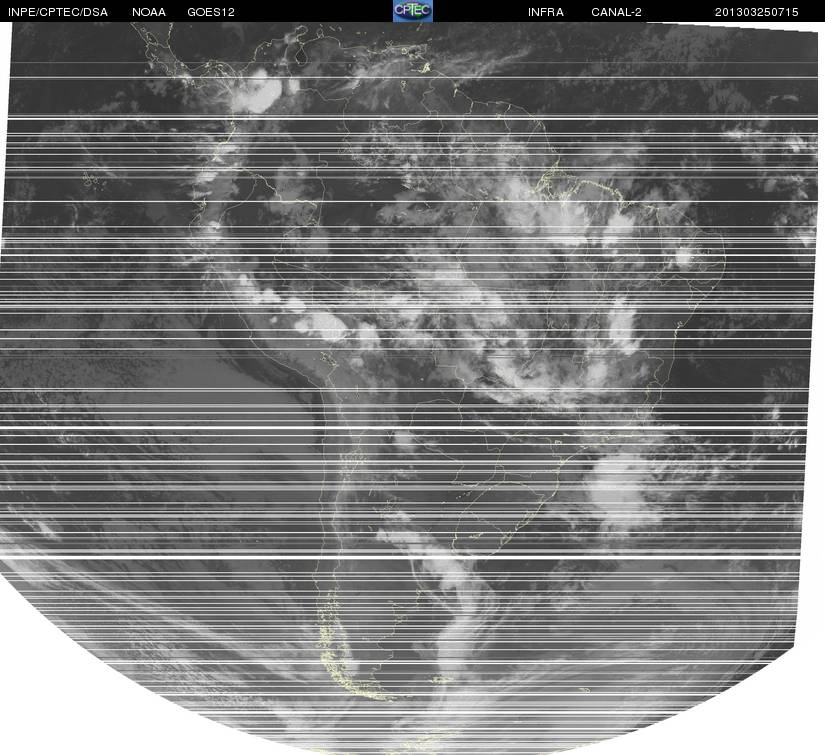825x755 pixels.
Task: Click the INPE/CPTEC/DSA header text
Action: click(58, 12)
